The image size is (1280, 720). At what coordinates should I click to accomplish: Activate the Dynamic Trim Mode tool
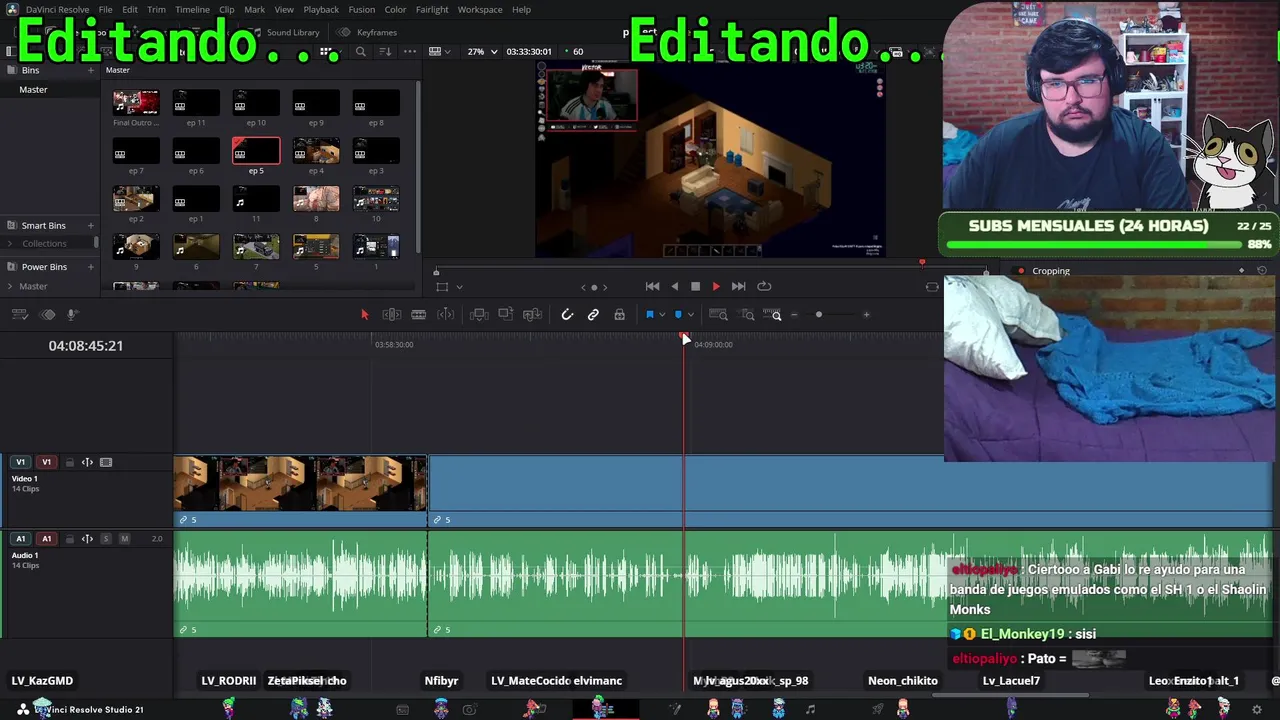(419, 315)
